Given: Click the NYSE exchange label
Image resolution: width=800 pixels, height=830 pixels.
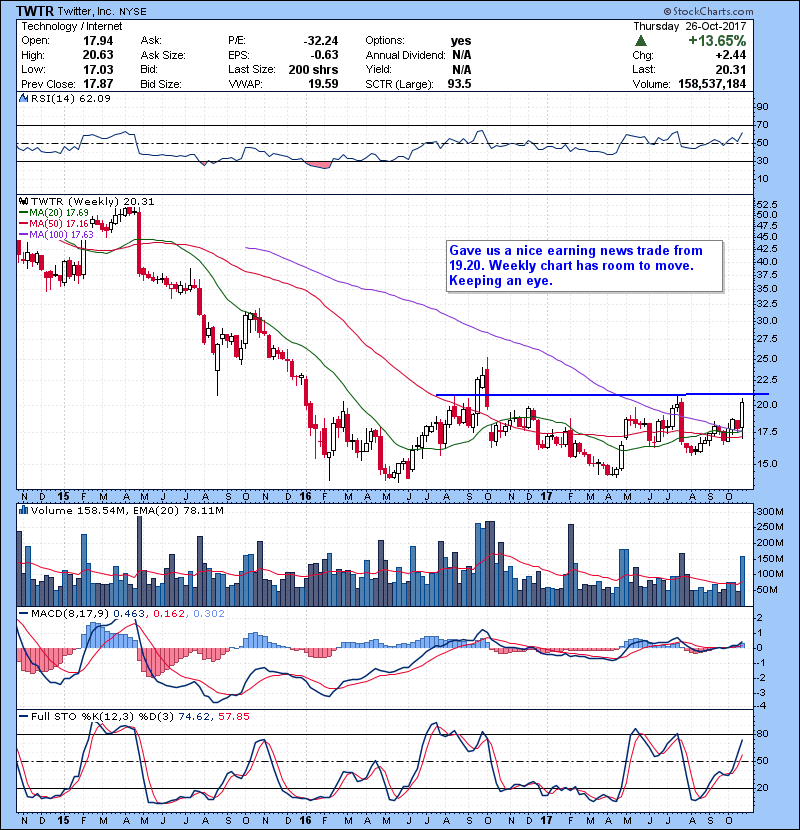Looking at the screenshot, I should (x=133, y=12).
